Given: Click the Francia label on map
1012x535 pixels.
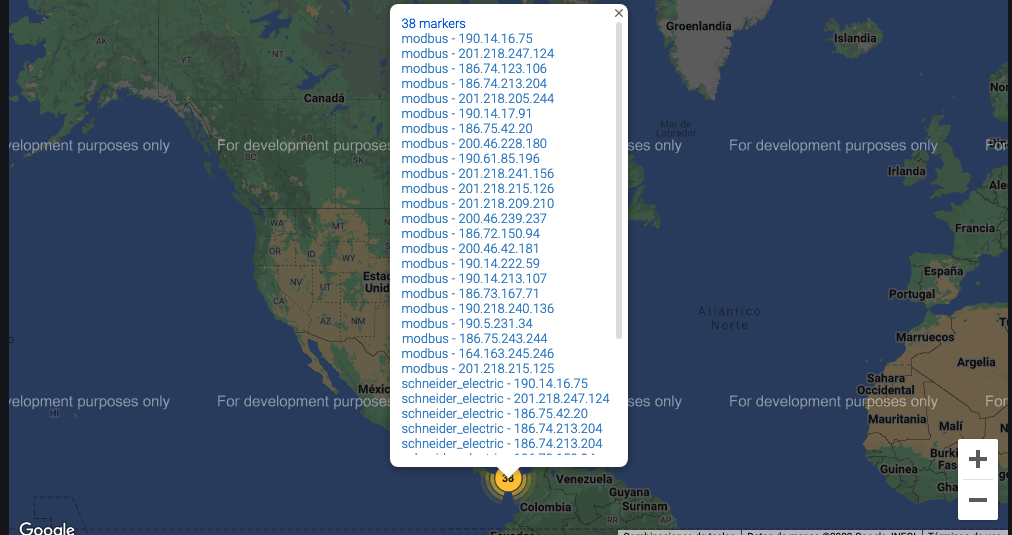Looking at the screenshot, I should [975, 228].
